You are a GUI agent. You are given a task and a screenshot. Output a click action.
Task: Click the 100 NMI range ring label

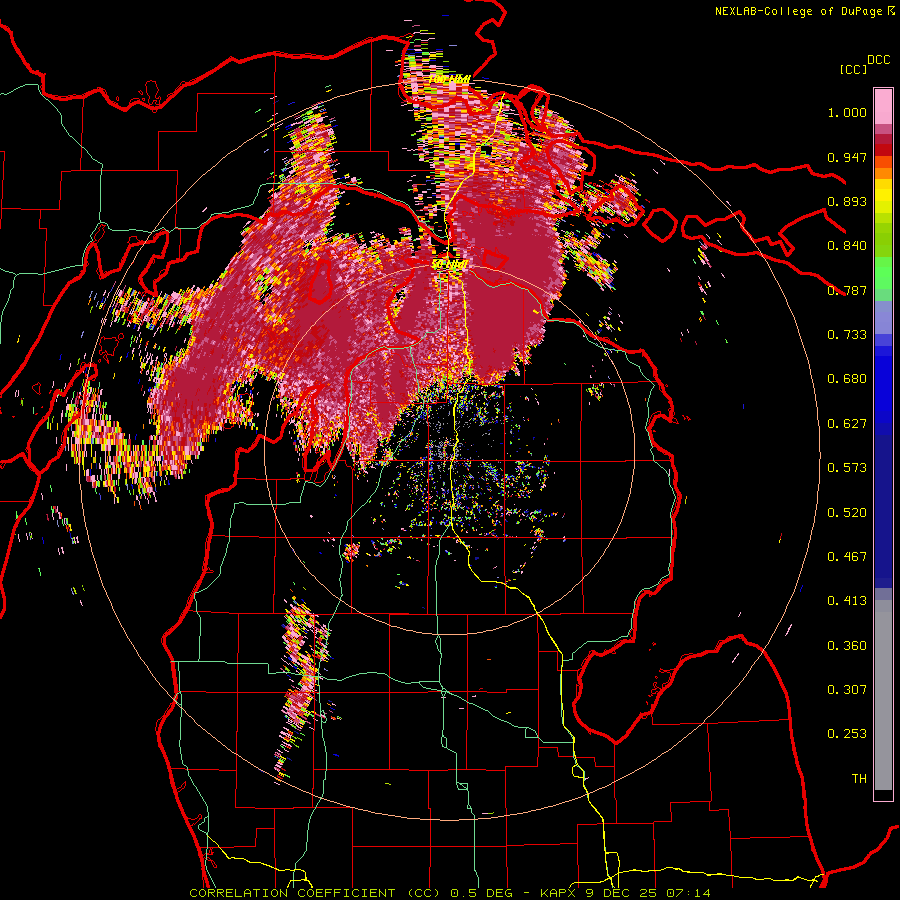pyautogui.click(x=449, y=79)
